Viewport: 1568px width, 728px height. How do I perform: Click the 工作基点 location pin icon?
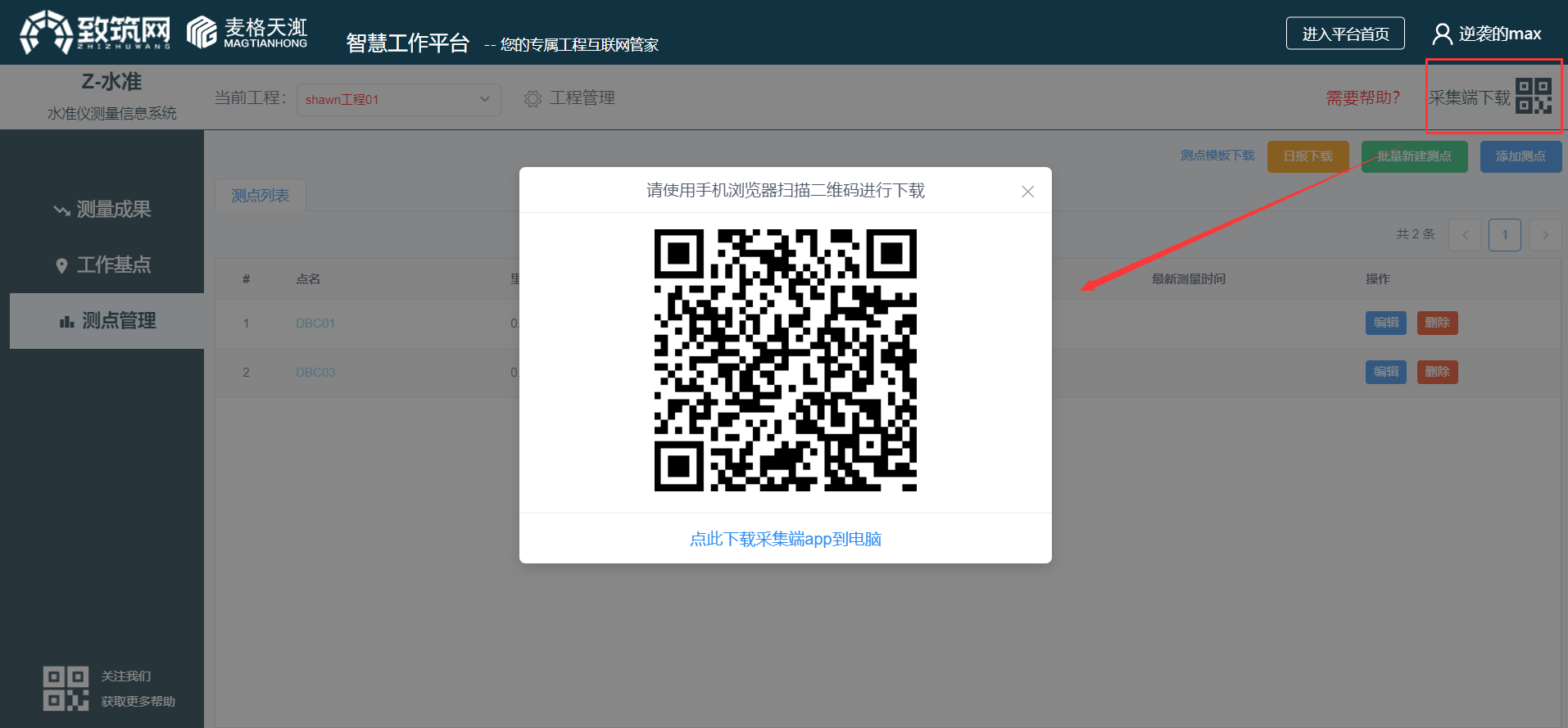pos(61,266)
